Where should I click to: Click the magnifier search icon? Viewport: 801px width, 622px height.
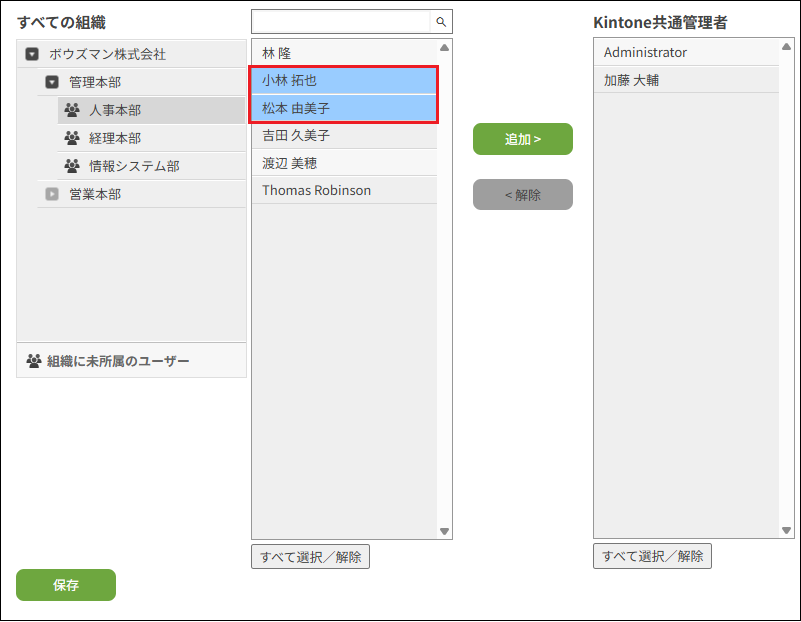[441, 21]
